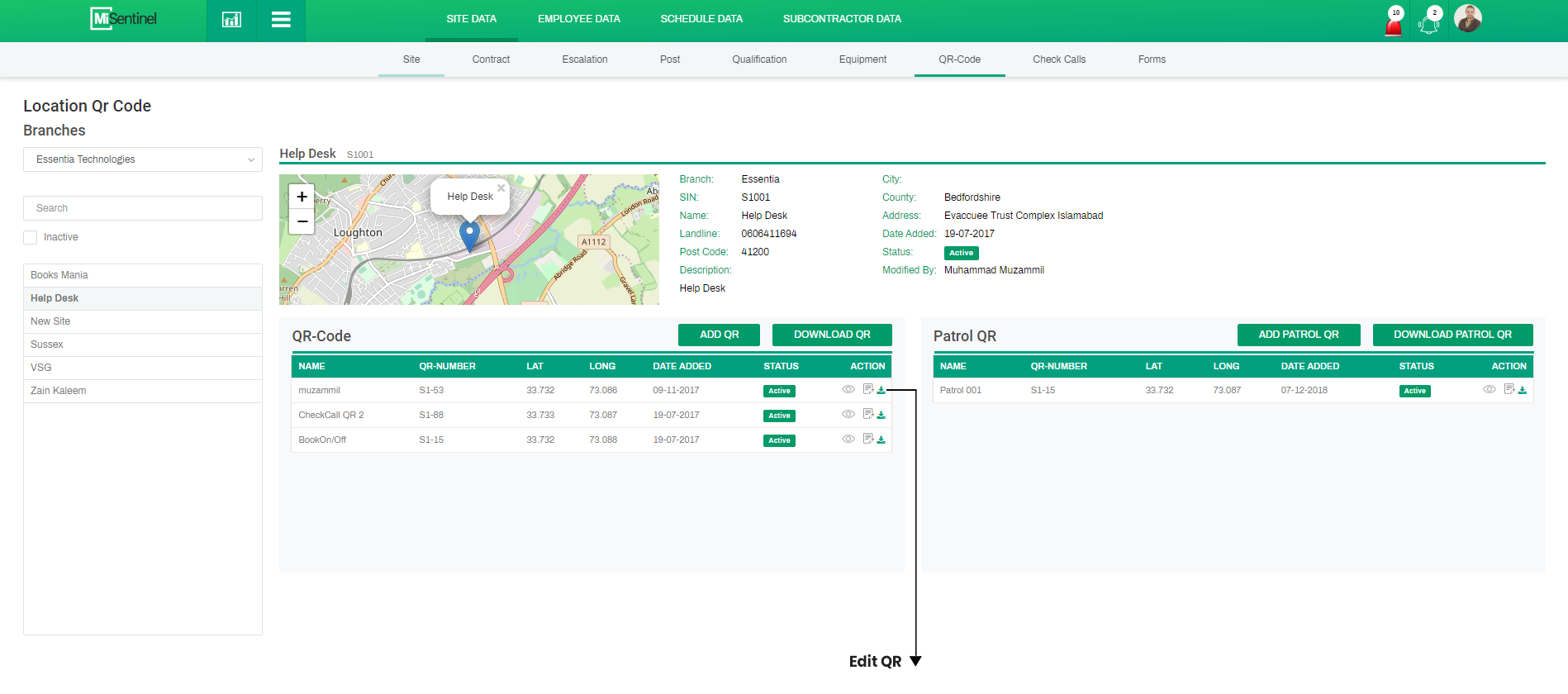Click the CheckCall QR 2 name cell
The height and width of the screenshot is (694, 1568).
(x=330, y=415)
